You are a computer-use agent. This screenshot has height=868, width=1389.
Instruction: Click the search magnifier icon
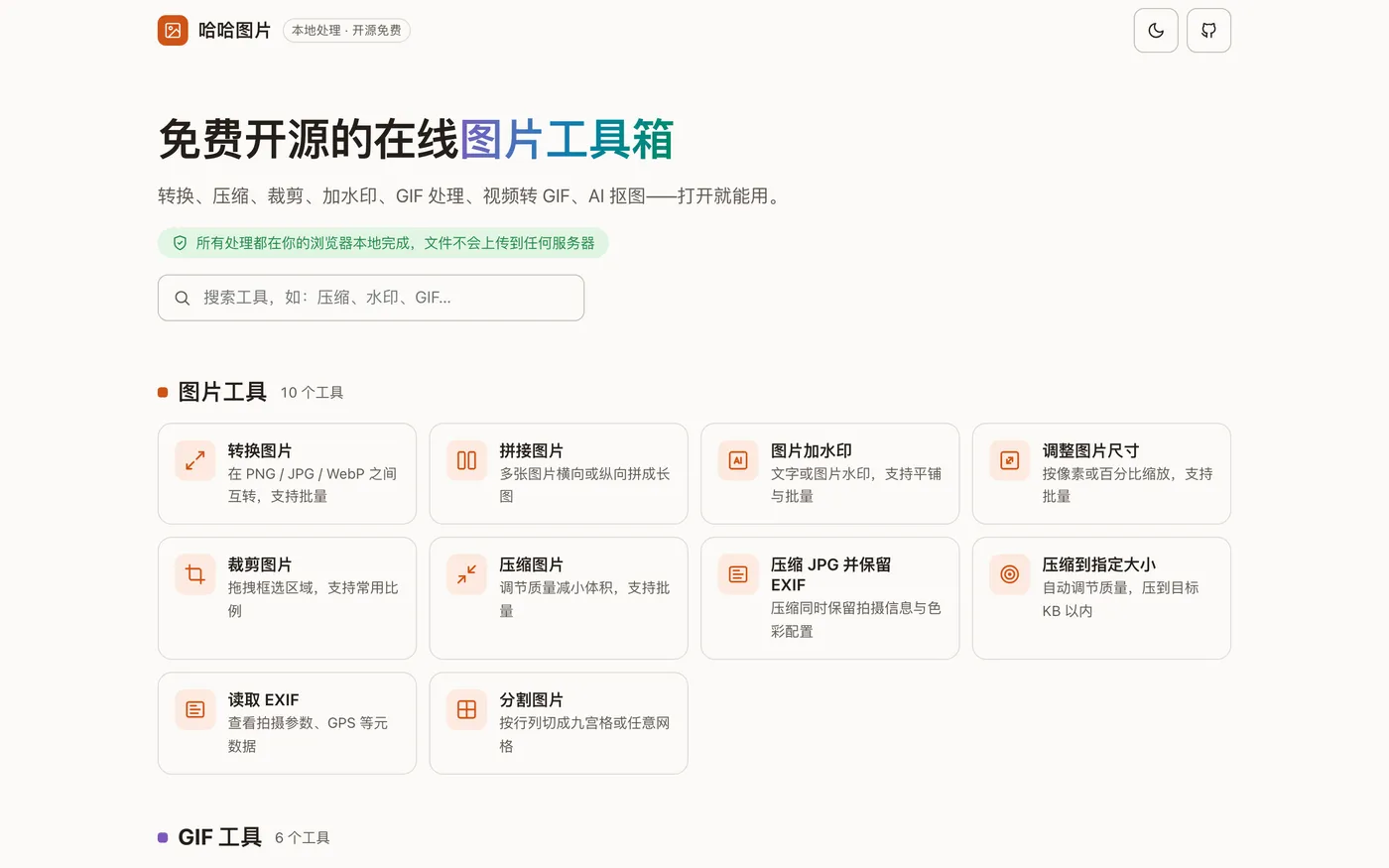click(183, 298)
